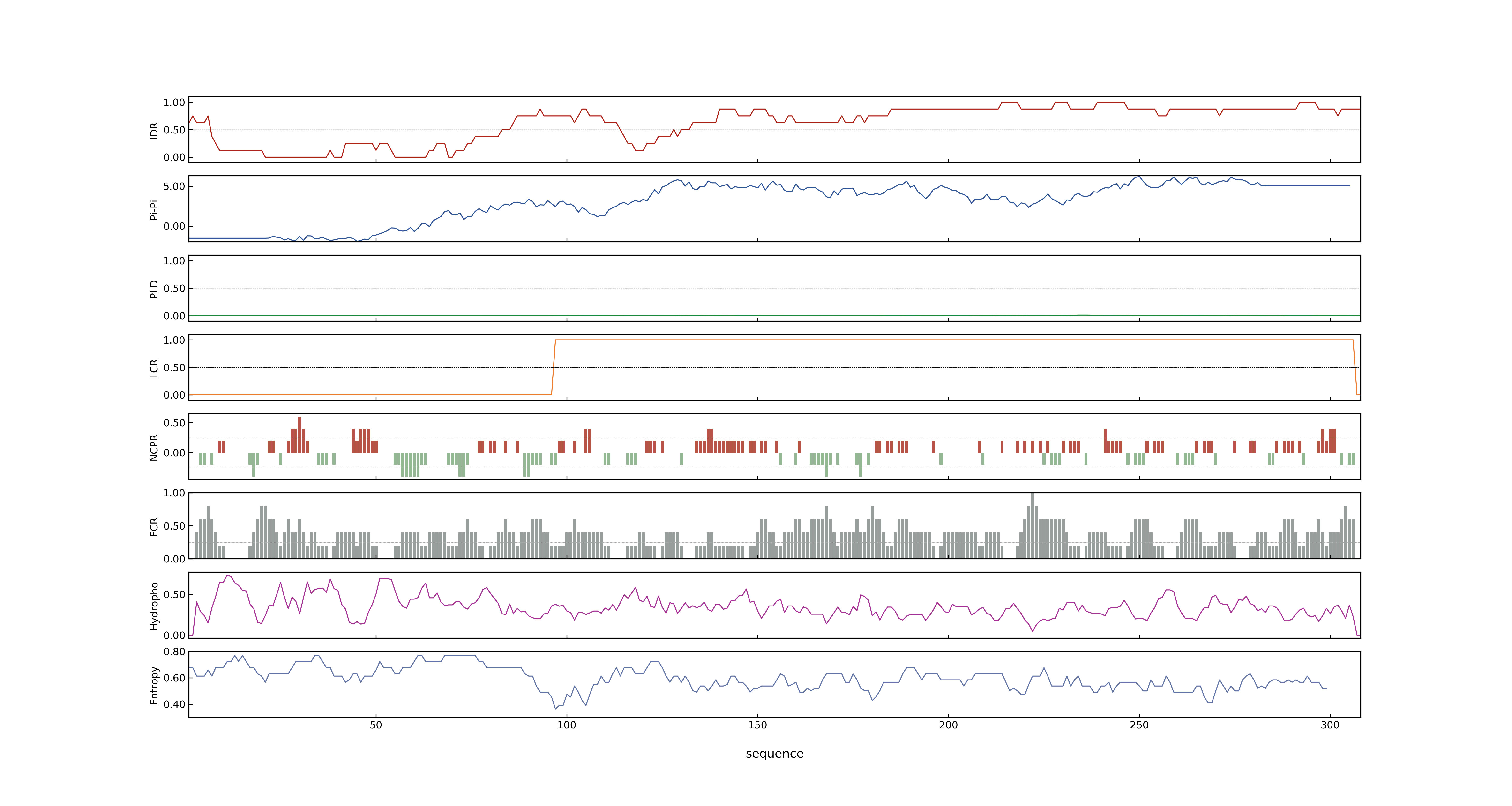Click the x-axis tick label 250
The width and height of the screenshot is (1512, 806).
(x=1139, y=725)
